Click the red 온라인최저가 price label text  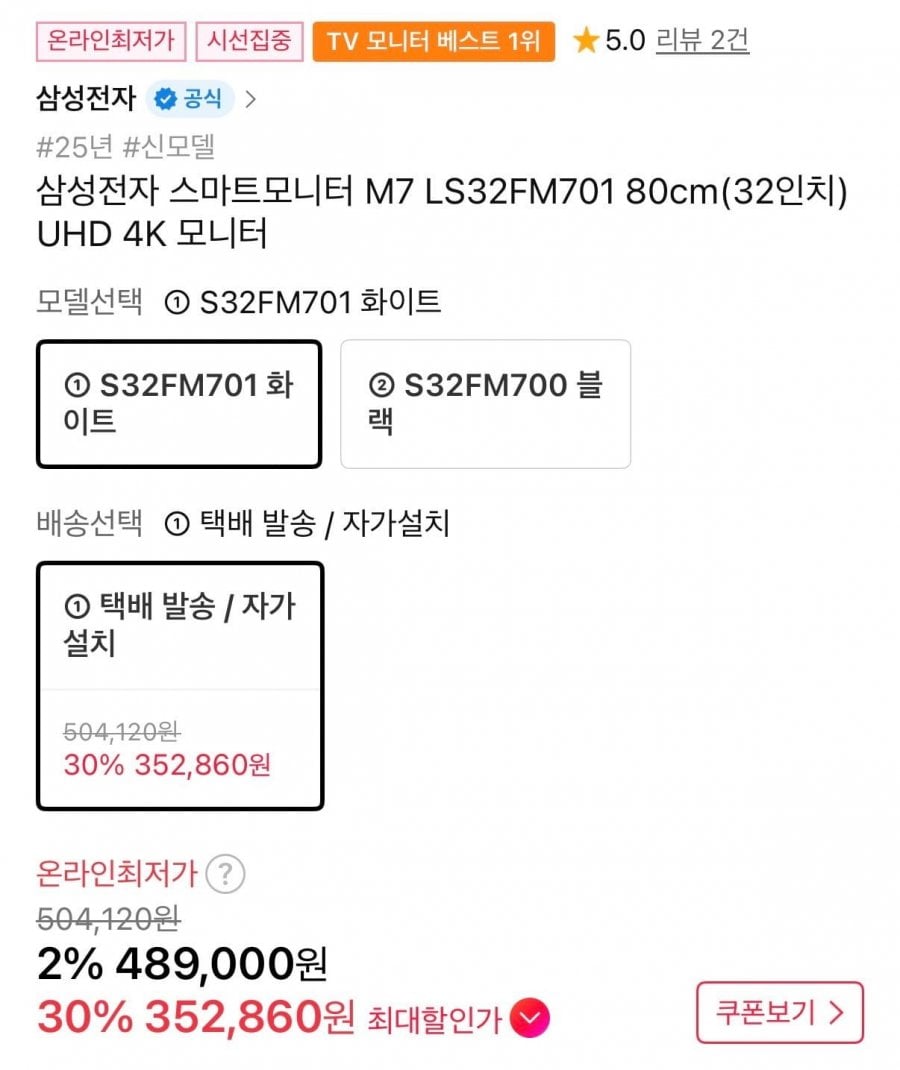[116, 875]
